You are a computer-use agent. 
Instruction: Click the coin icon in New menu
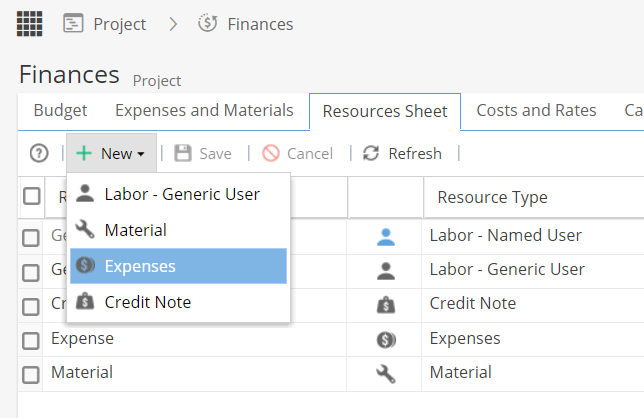(x=85, y=265)
